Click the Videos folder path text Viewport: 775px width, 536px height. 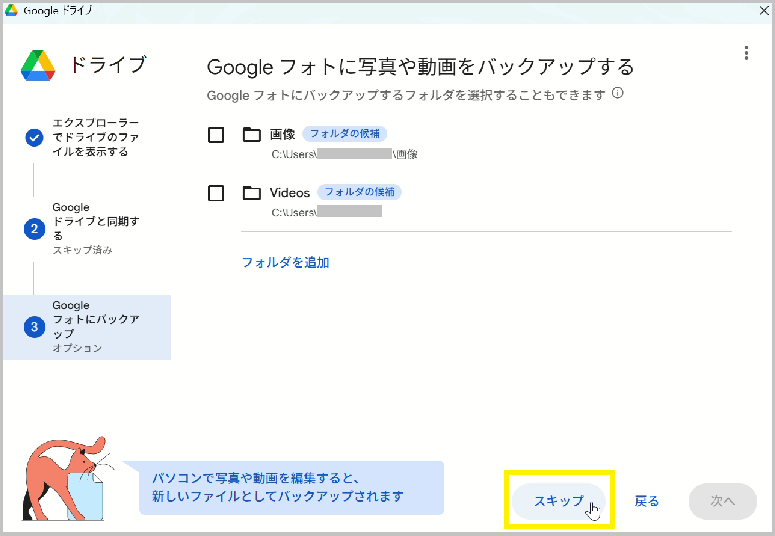(x=326, y=212)
